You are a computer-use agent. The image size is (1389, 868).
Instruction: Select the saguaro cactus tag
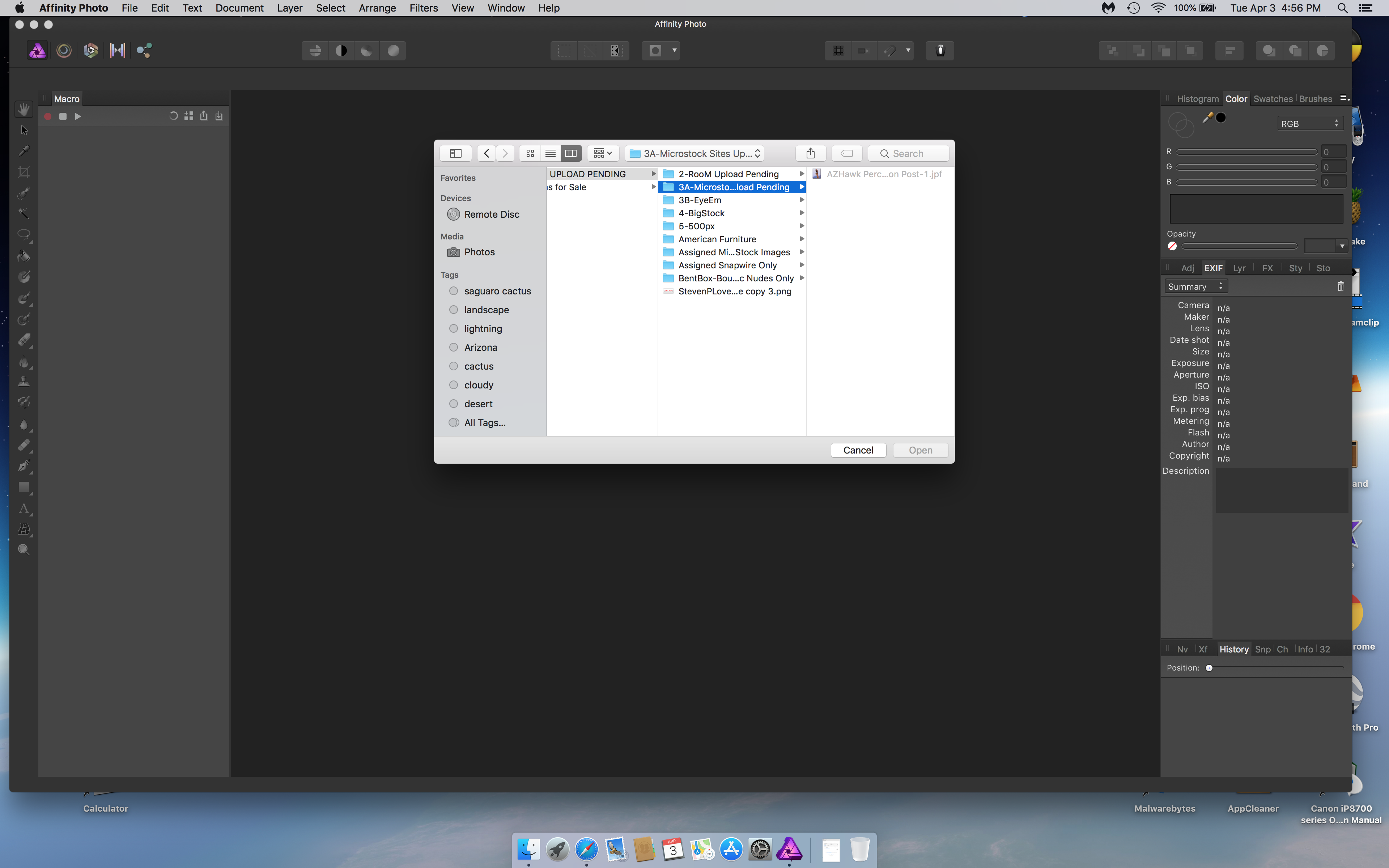pos(497,291)
